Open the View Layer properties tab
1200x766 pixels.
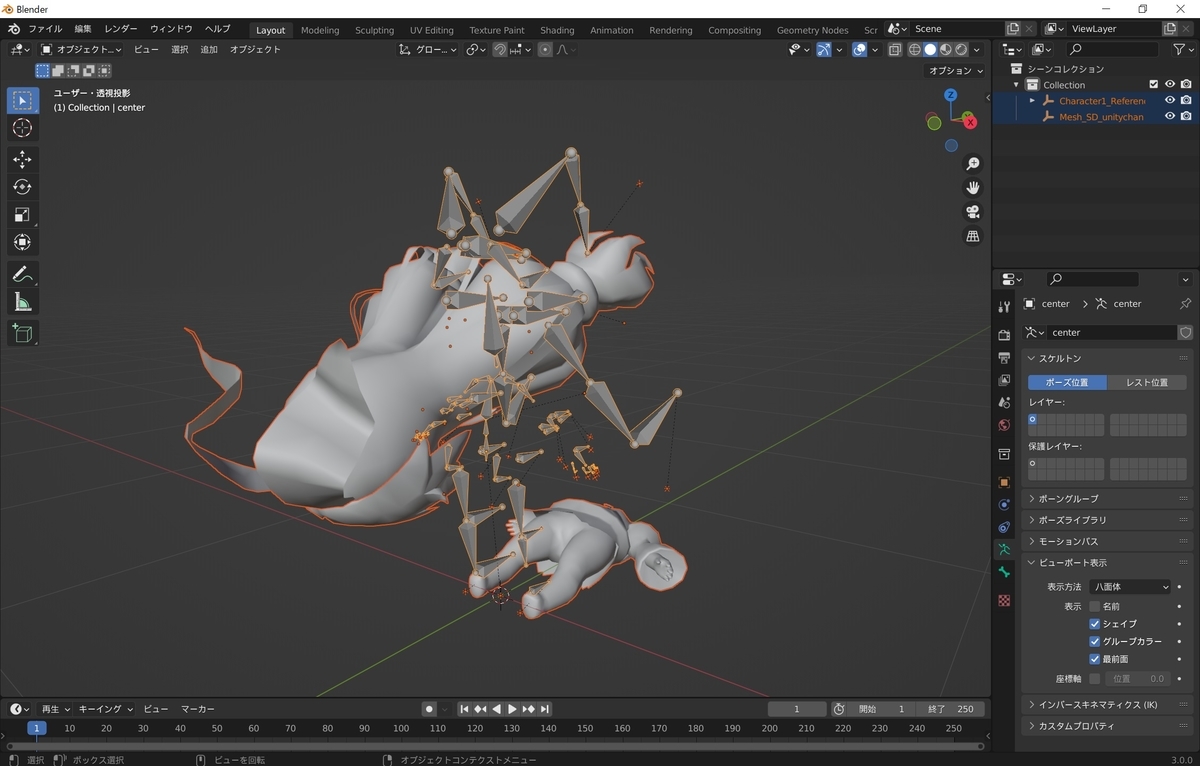[x=1004, y=380]
